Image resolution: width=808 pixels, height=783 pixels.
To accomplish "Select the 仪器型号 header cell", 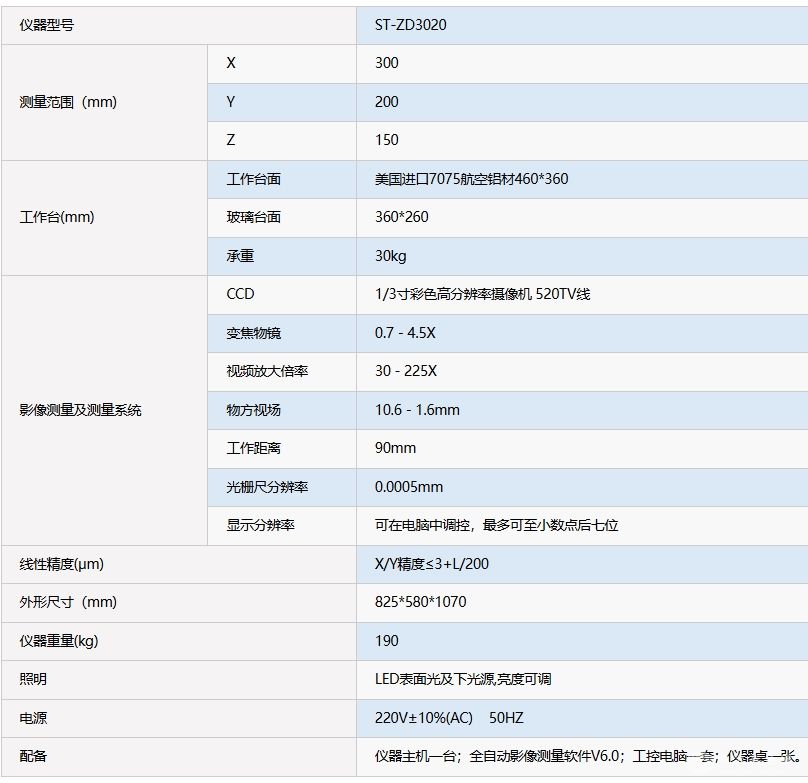I will click(46, 25).
